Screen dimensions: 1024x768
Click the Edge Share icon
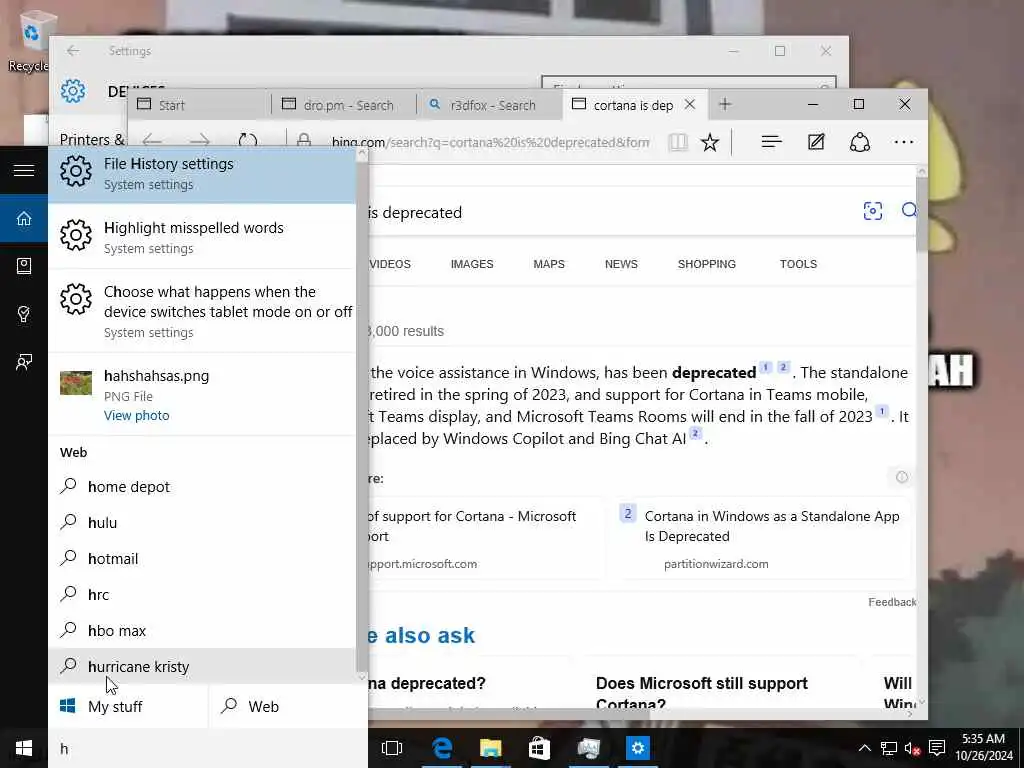[859, 142]
